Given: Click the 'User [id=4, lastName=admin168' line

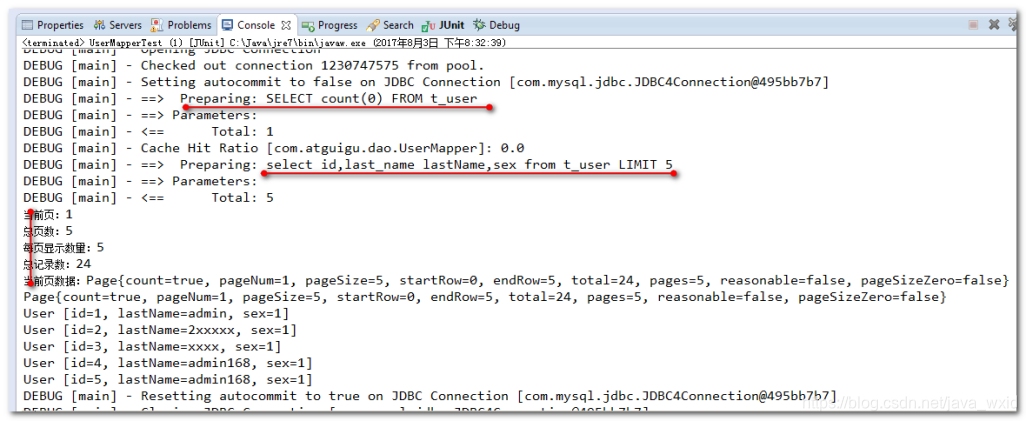Looking at the screenshot, I should [x=168, y=362].
